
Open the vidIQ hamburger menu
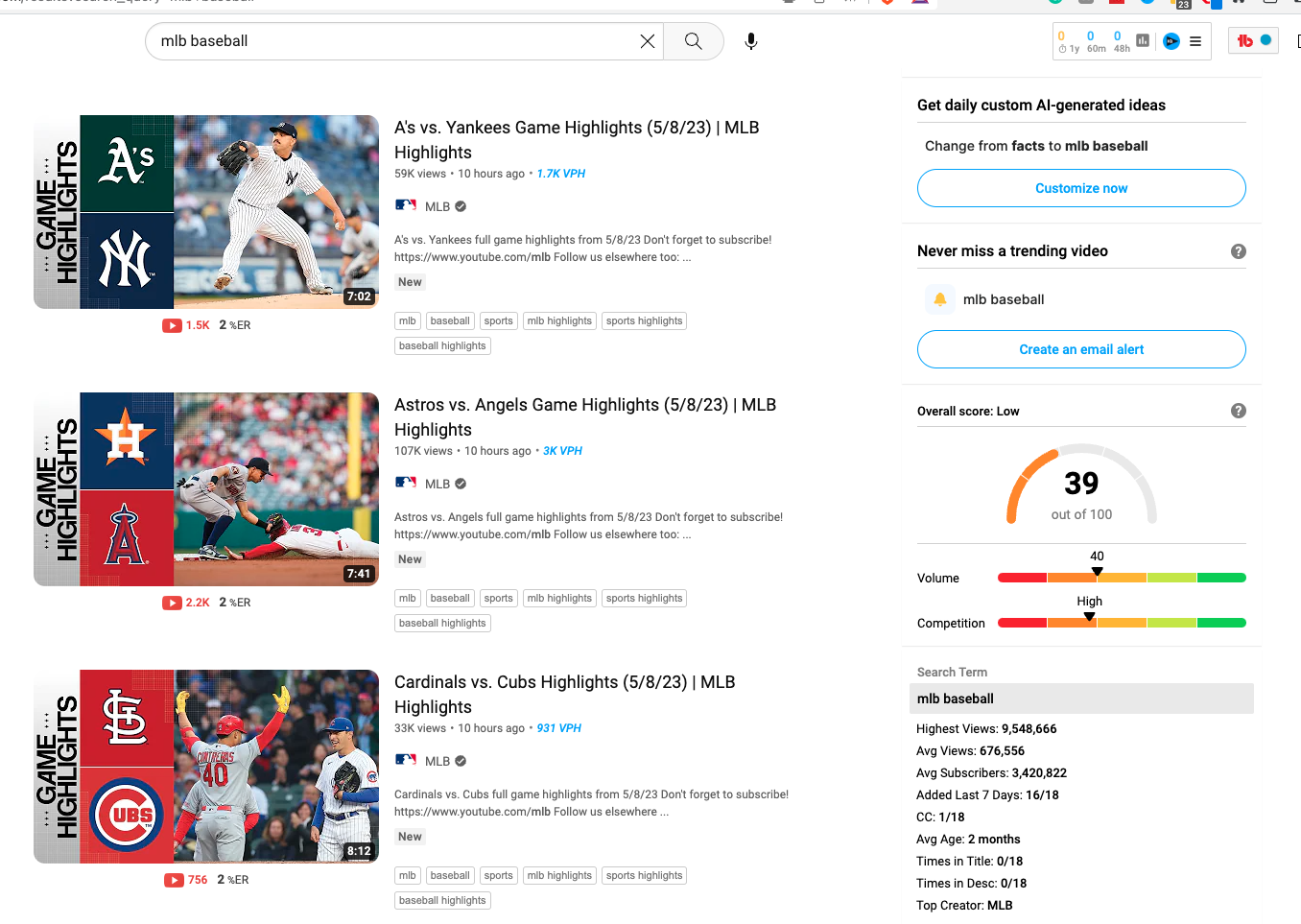[1195, 41]
